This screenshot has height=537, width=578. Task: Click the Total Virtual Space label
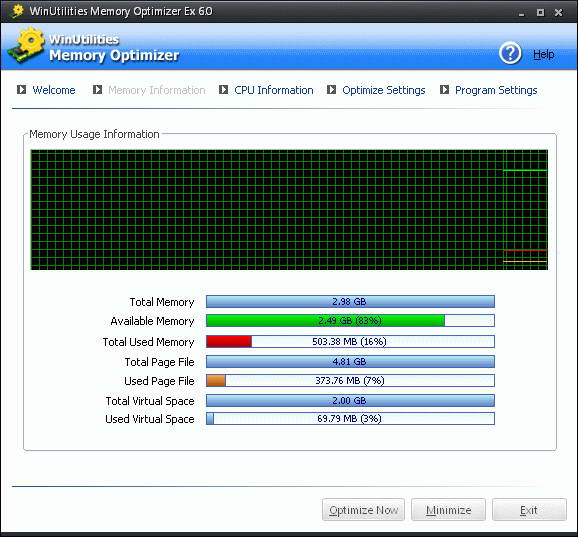point(150,401)
